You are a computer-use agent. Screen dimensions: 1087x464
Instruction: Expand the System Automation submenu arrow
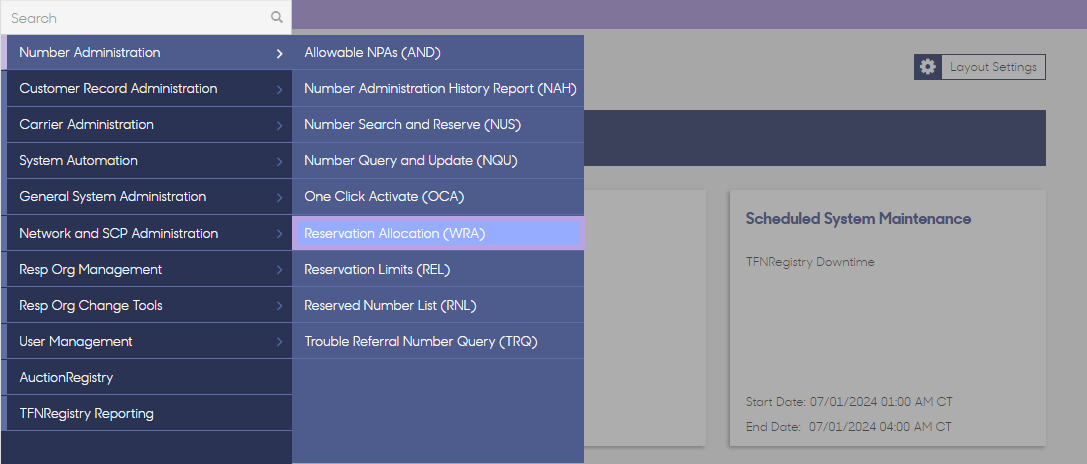(279, 162)
